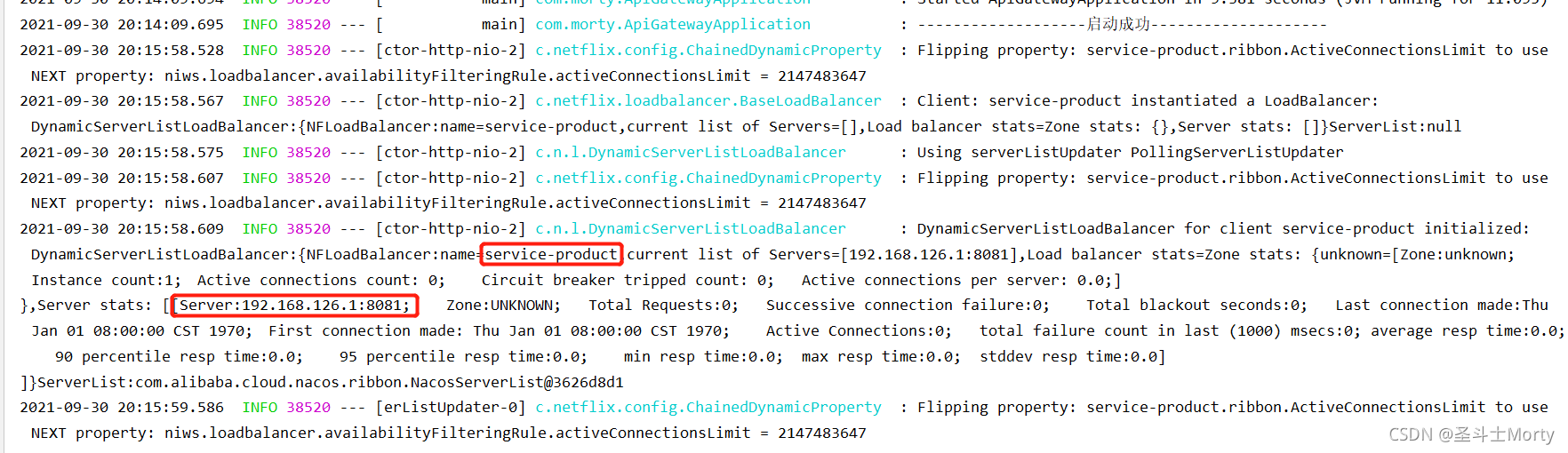The height and width of the screenshot is (453, 1568).
Task: Click 'Total blackout seconds:0;' text
Action: [x=1196, y=306]
